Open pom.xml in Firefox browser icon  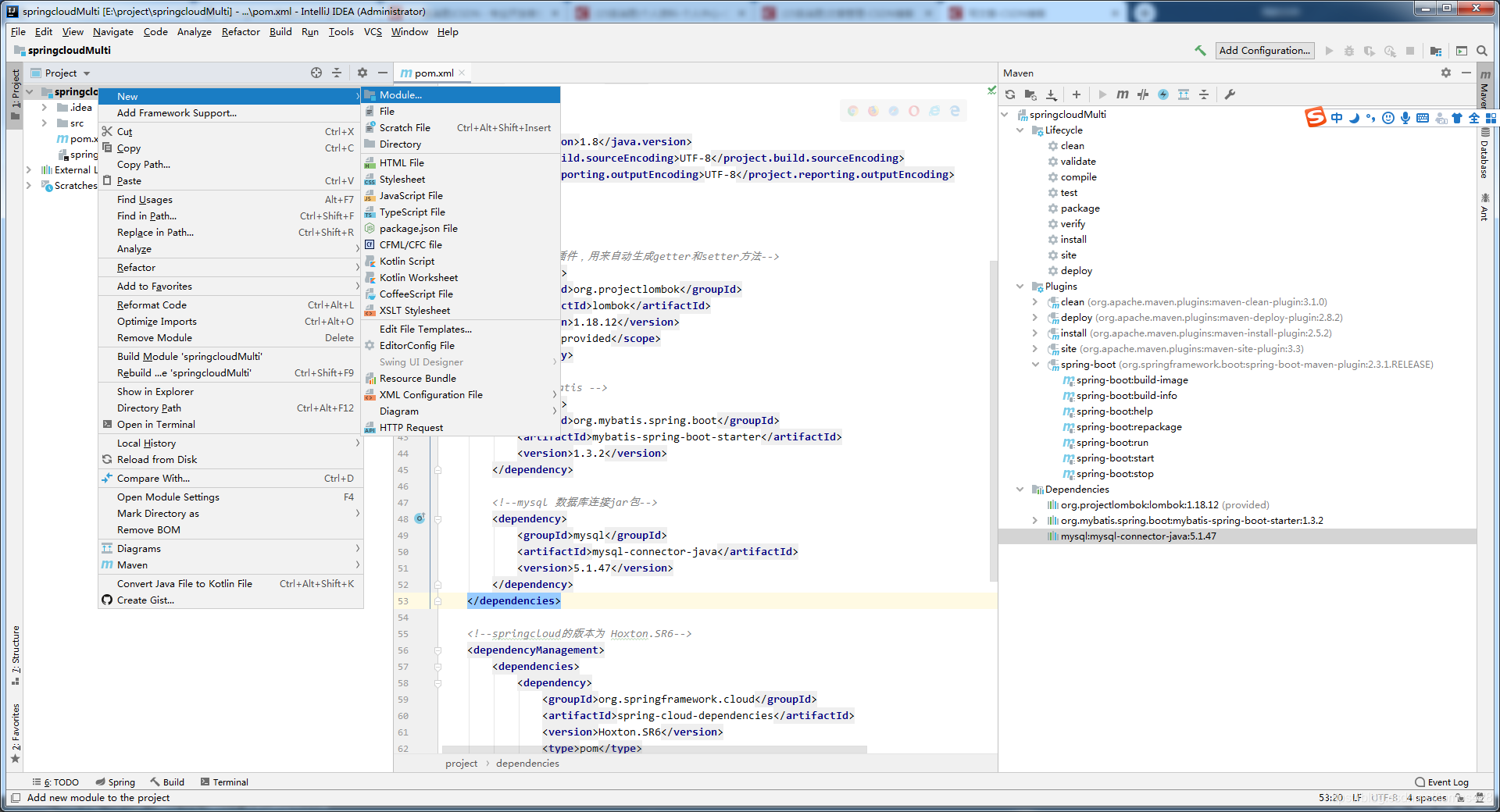click(x=873, y=111)
